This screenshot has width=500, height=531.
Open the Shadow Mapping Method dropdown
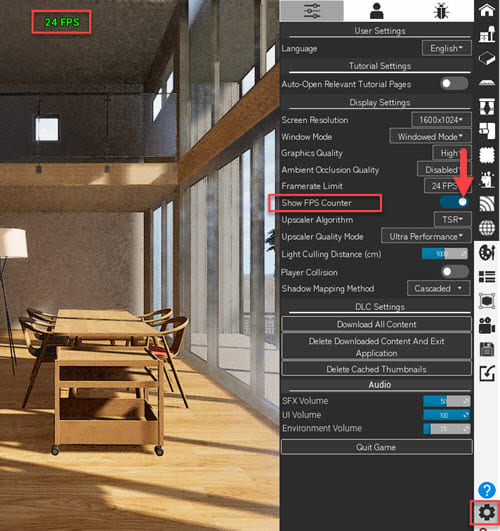(439, 288)
